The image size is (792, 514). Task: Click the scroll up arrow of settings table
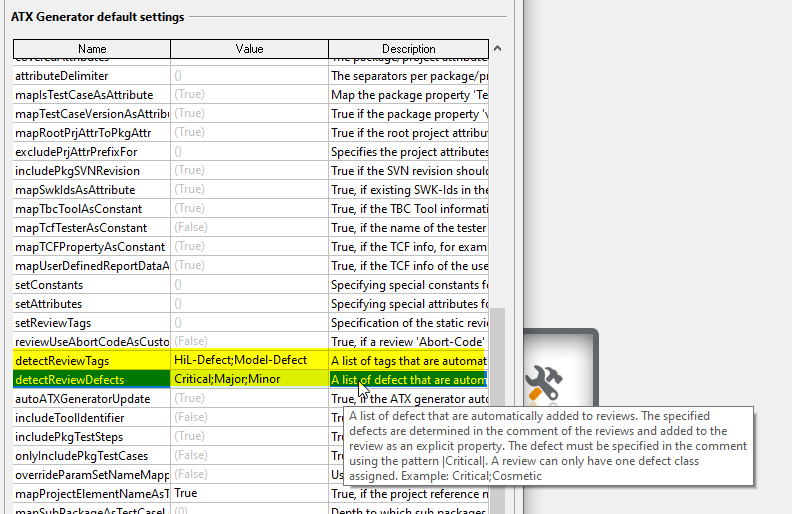pyautogui.click(x=497, y=48)
